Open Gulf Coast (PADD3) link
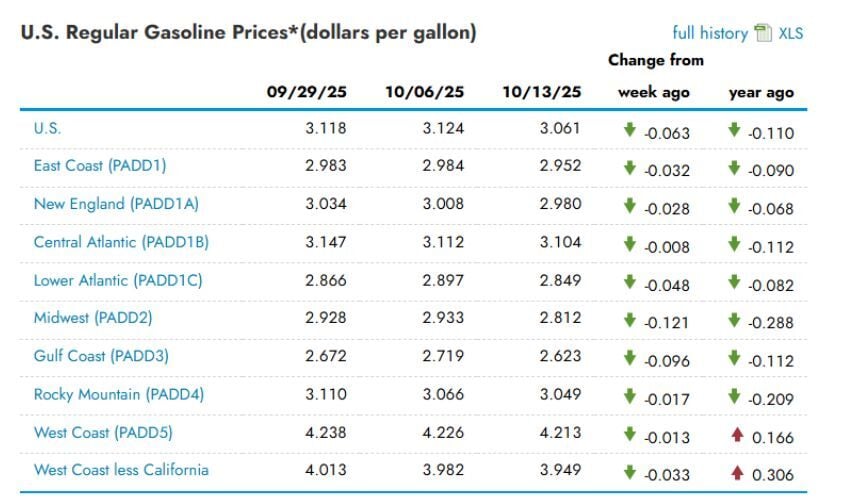 pyautogui.click(x=101, y=356)
